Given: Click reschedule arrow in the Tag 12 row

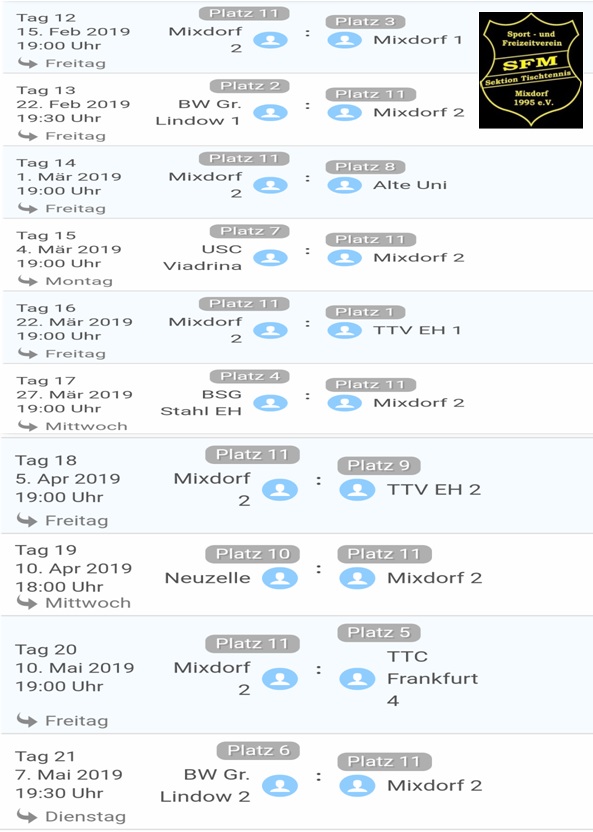Looking at the screenshot, I should pyautogui.click(x=28, y=63).
